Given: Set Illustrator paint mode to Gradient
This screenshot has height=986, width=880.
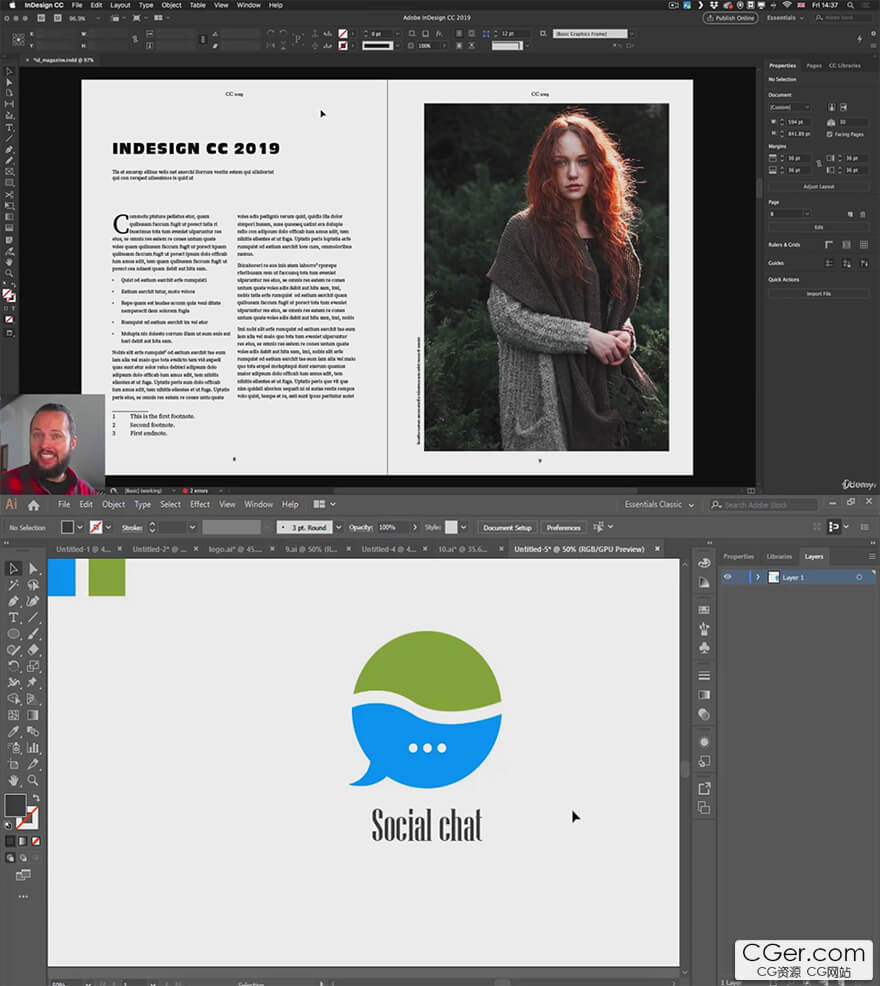Looking at the screenshot, I should coord(23,841).
